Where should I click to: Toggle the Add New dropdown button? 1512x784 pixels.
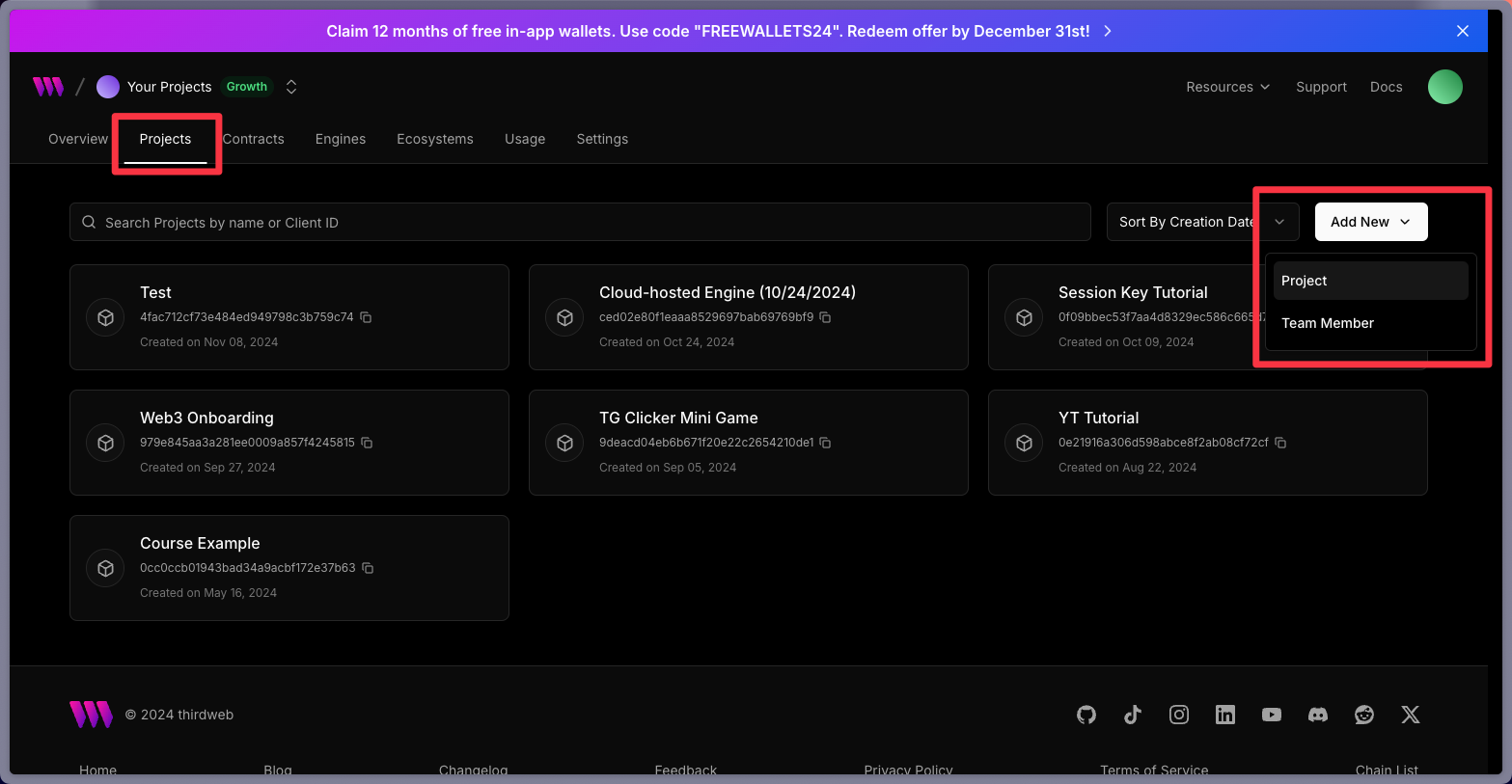pos(1371,222)
